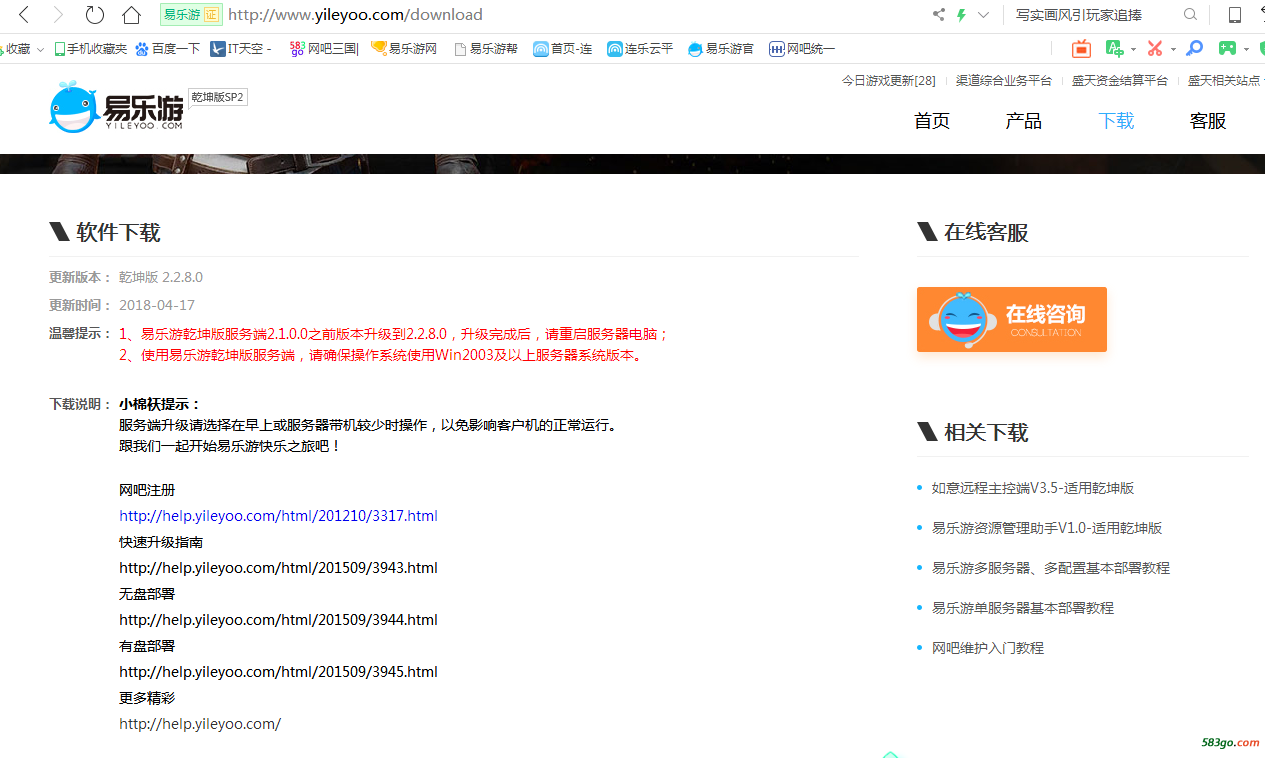Open 盛天资金结算平台 link
The height and width of the screenshot is (758, 1265).
[1120, 81]
